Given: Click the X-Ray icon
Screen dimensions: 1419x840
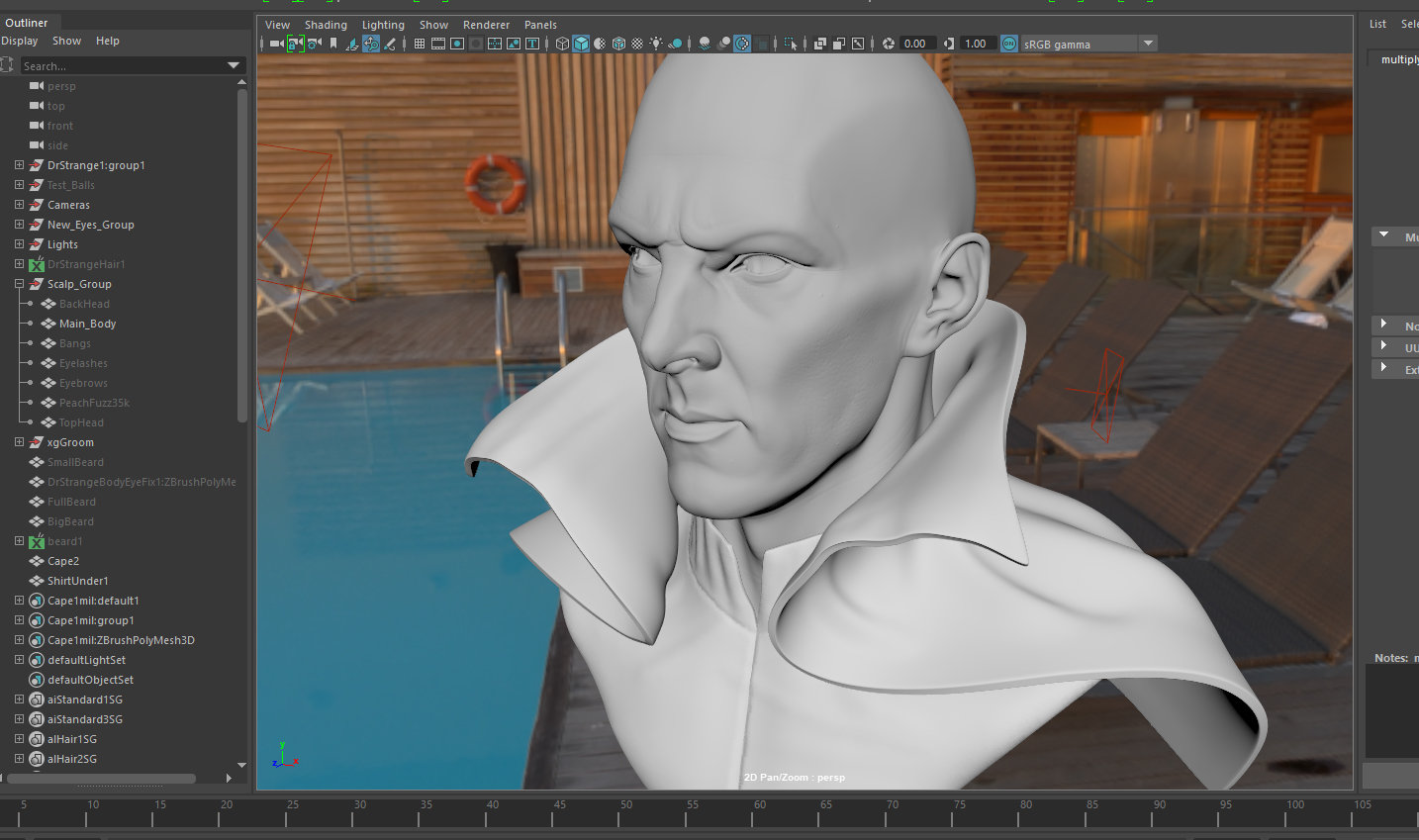Looking at the screenshot, I should tap(820, 44).
